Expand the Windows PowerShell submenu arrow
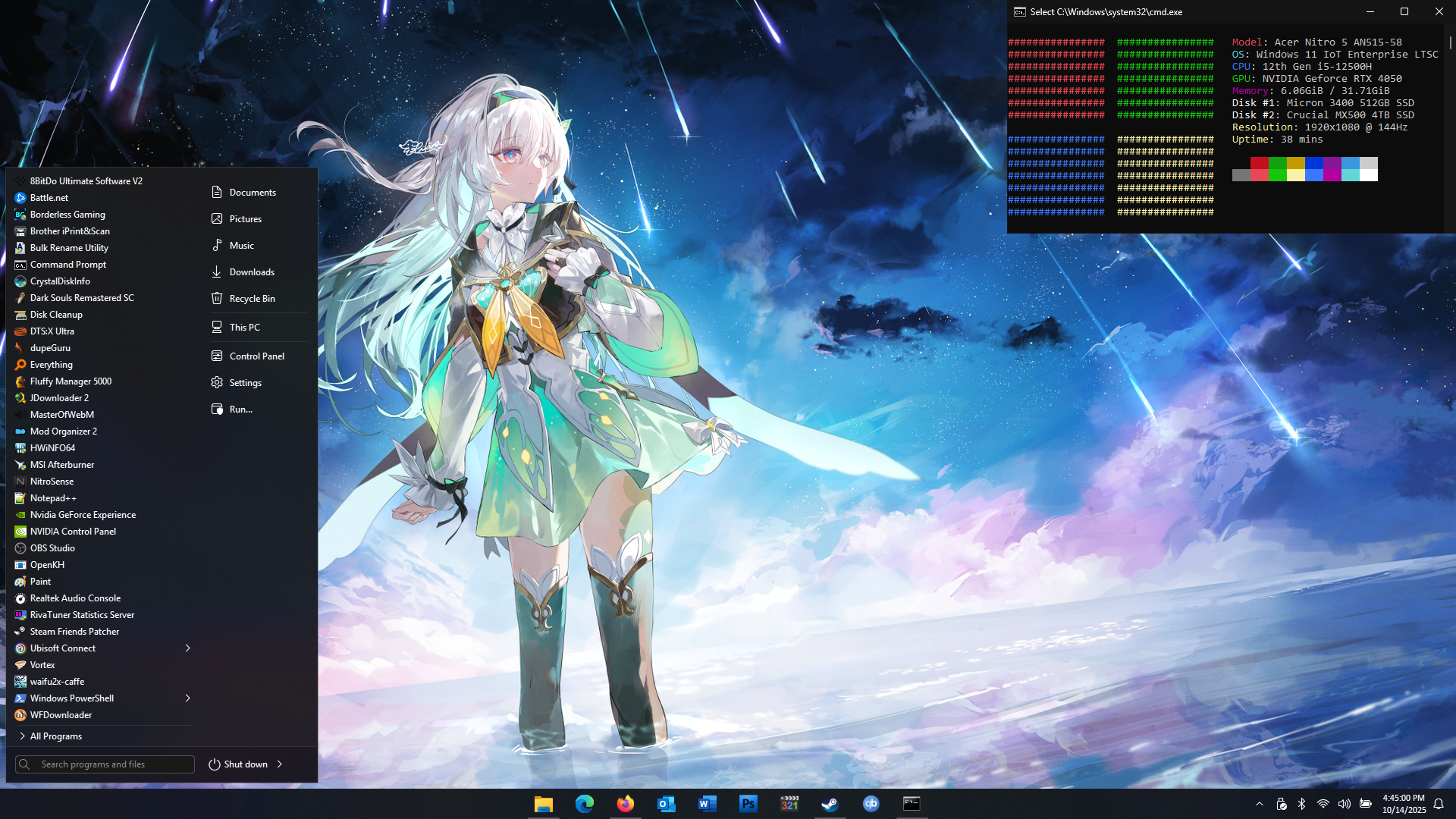The height and width of the screenshot is (819, 1456). click(x=187, y=698)
